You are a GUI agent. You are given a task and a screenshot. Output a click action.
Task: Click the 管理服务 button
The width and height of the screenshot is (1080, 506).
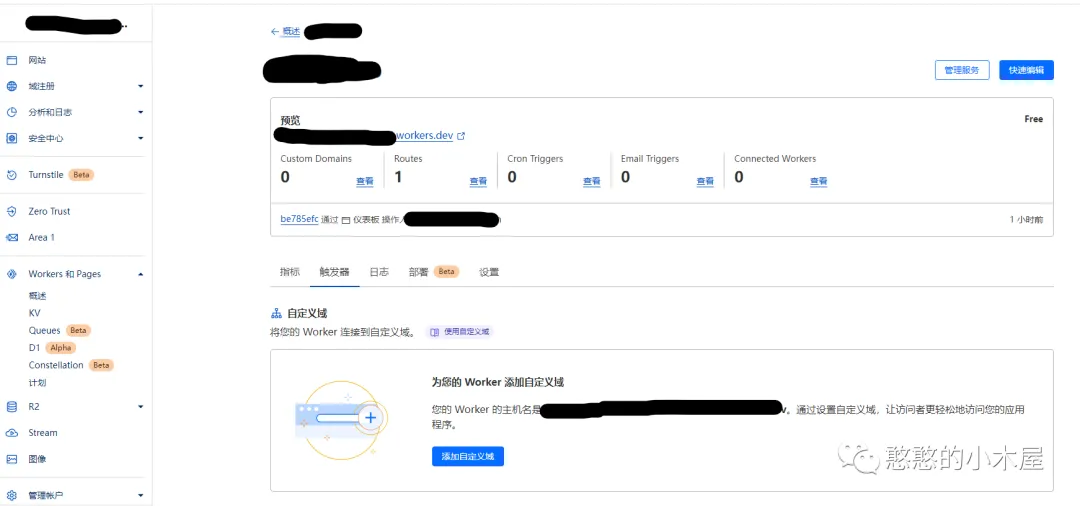(x=962, y=70)
